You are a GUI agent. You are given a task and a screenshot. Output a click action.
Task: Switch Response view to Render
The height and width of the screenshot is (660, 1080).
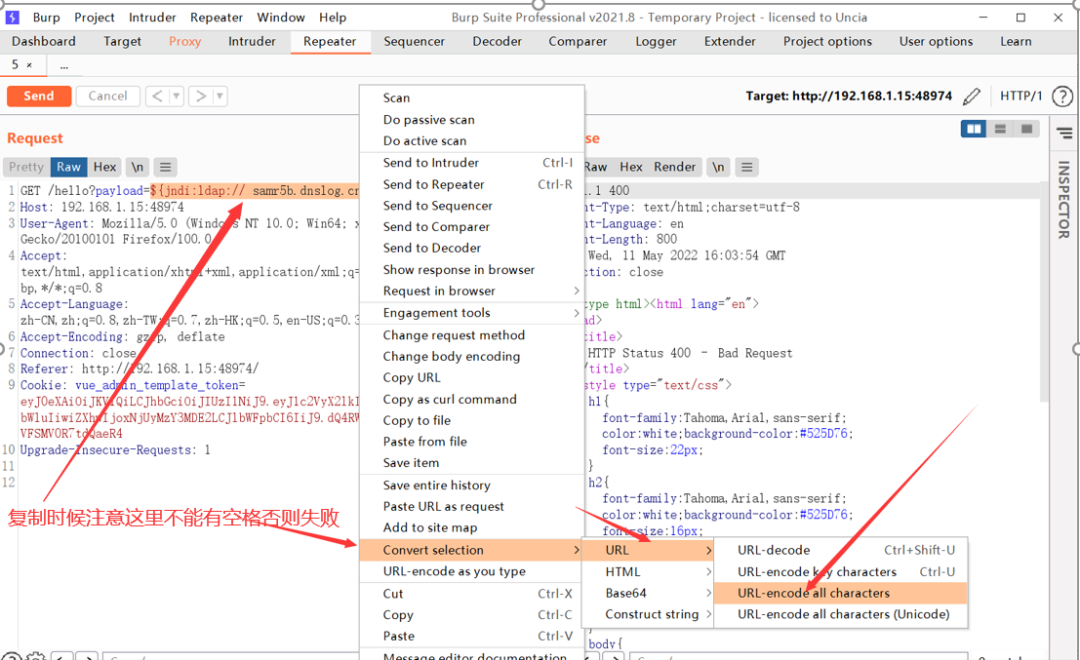(x=674, y=167)
